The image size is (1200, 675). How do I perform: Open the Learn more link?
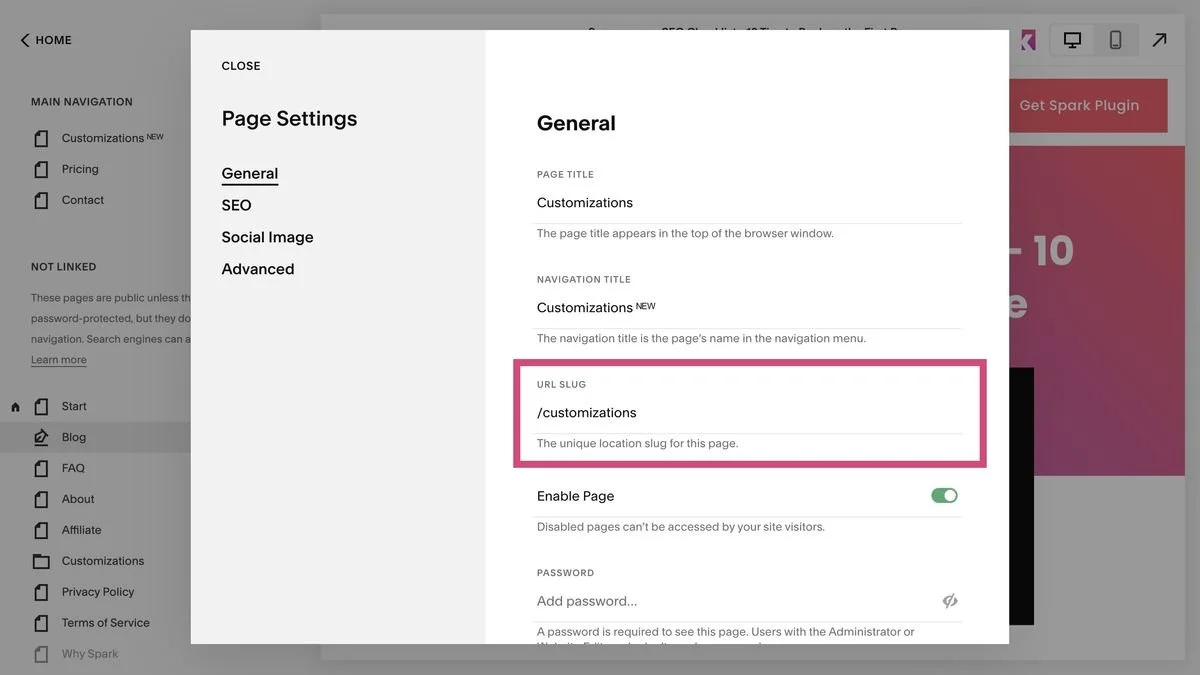[60, 358]
